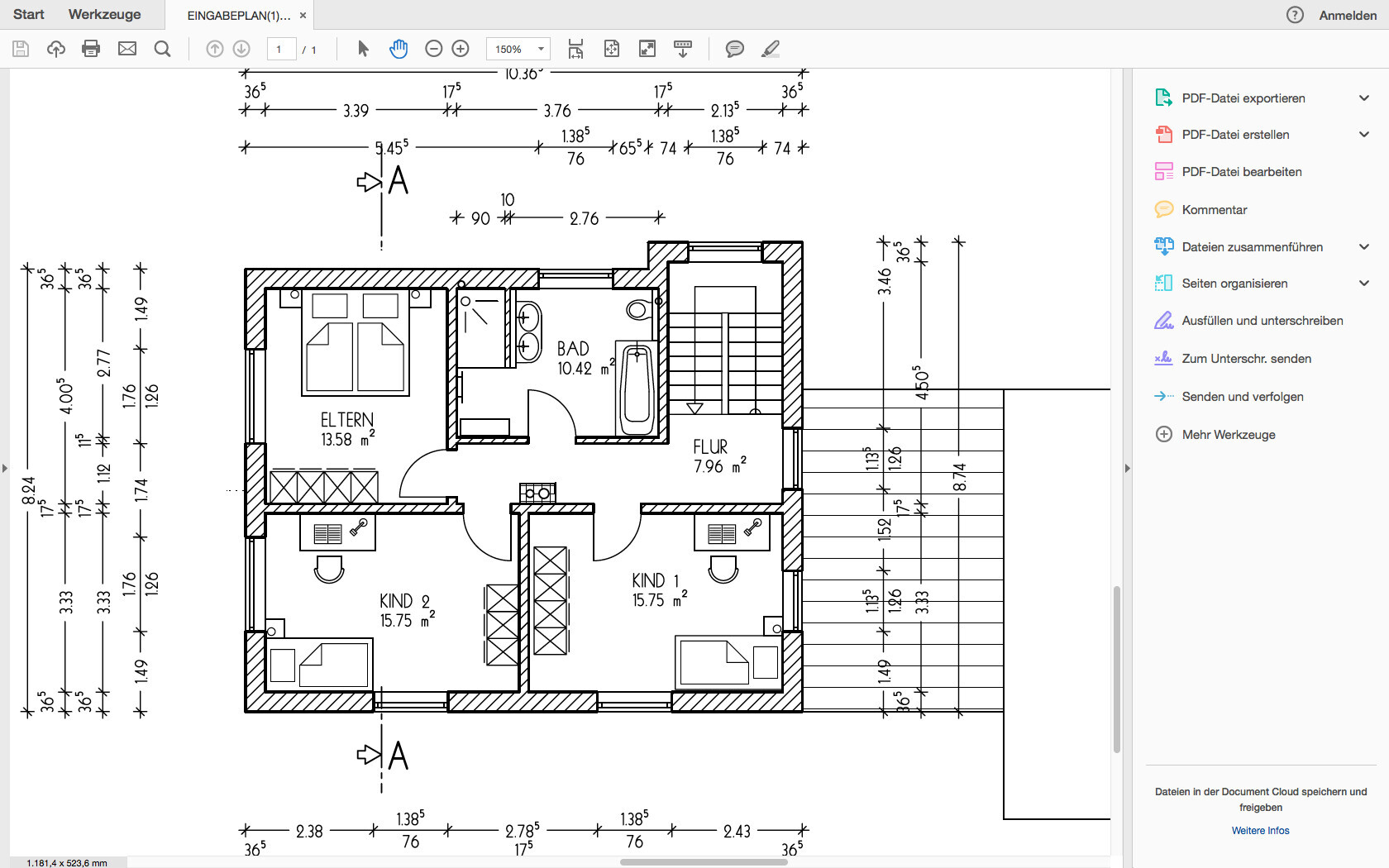Click Anmelden to sign in
Image resolution: width=1389 pixels, height=868 pixels.
coord(1348,15)
